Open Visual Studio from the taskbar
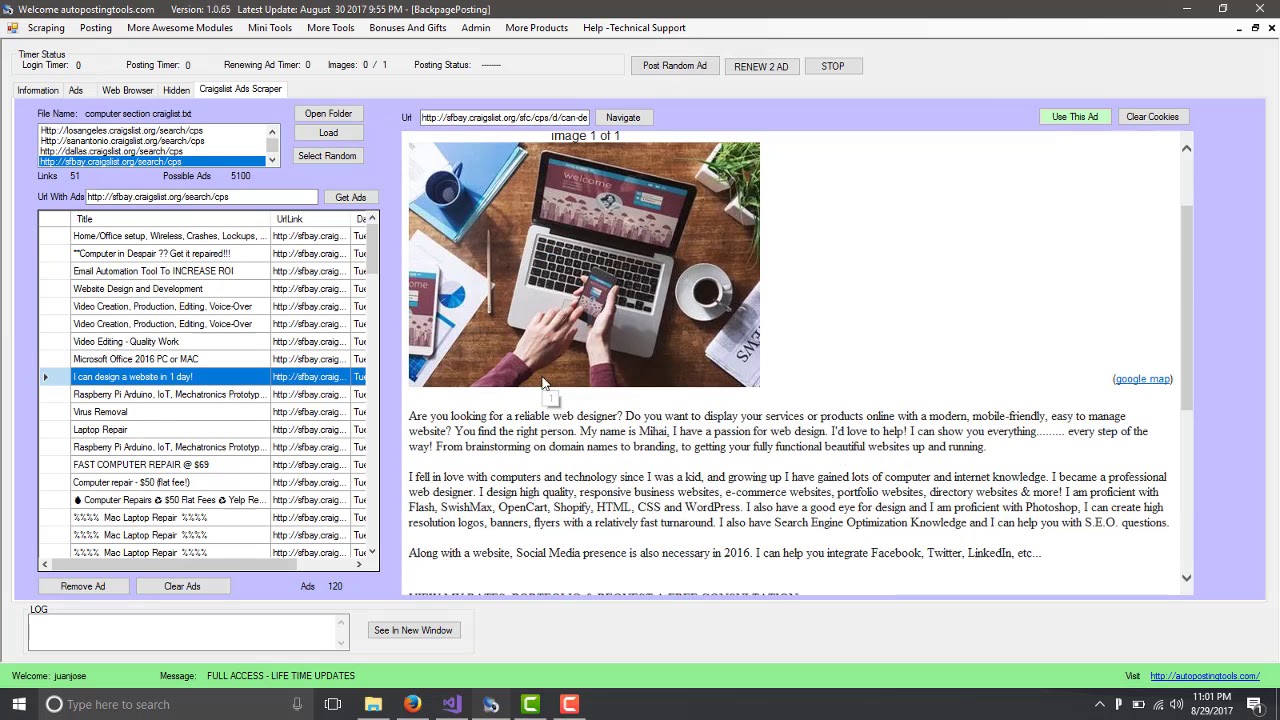Screen dimensions: 1280x720 pos(451,704)
